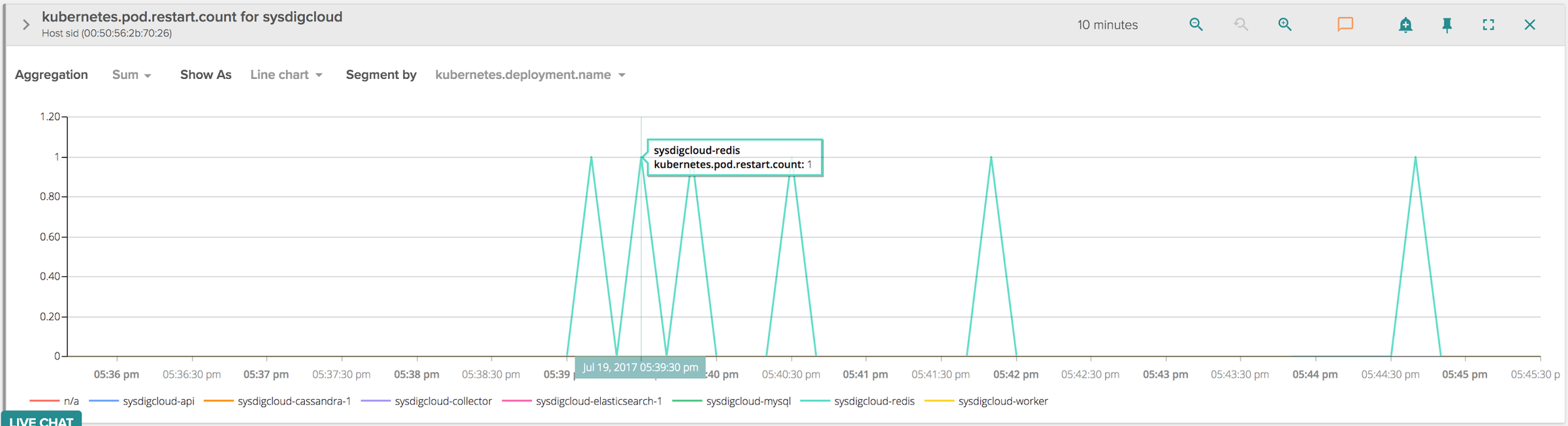Close the metric panel with the X
Viewport: 1568px width, 426px height.
point(1530,24)
